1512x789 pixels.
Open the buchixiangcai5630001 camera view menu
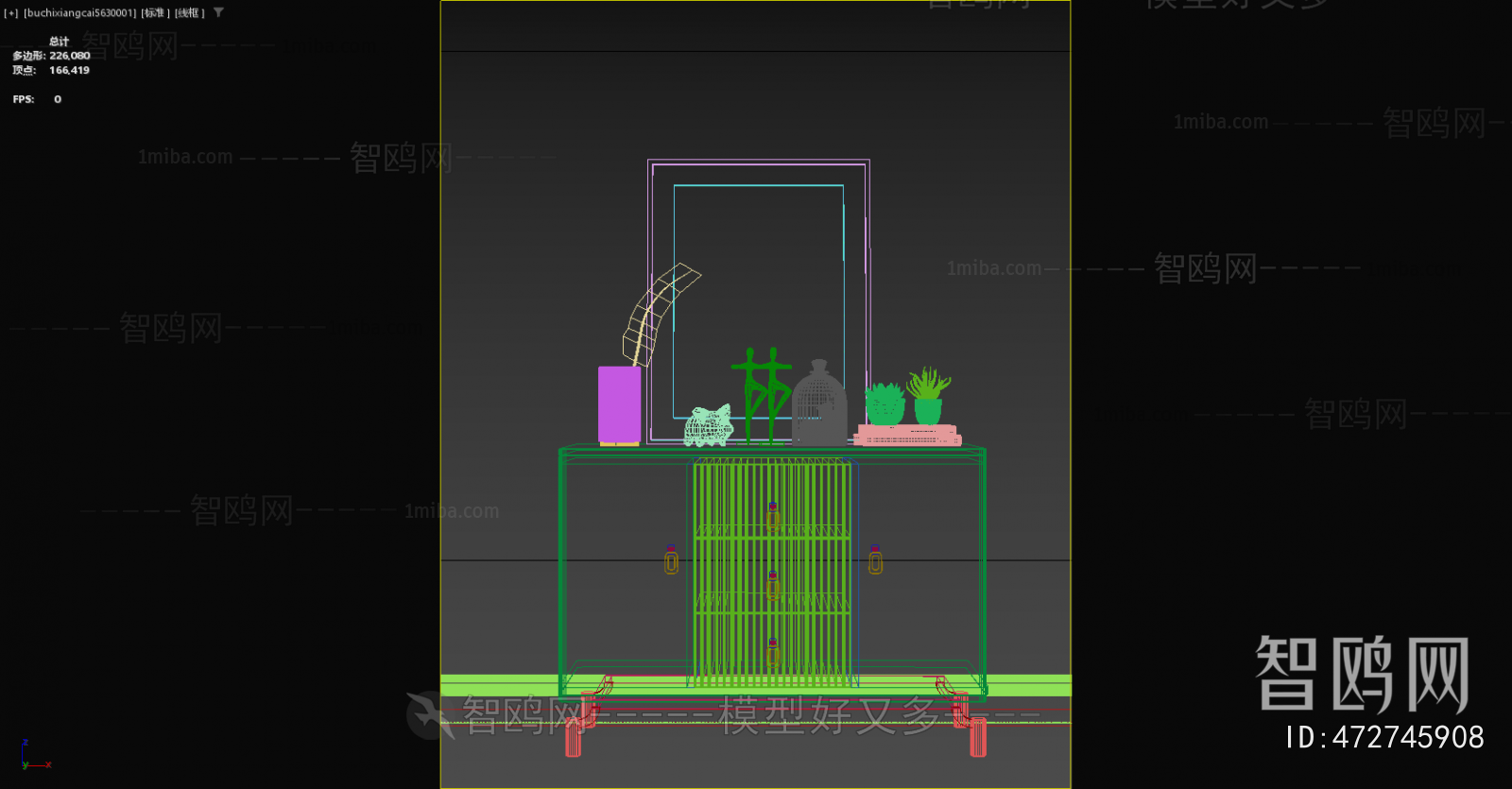(79, 13)
